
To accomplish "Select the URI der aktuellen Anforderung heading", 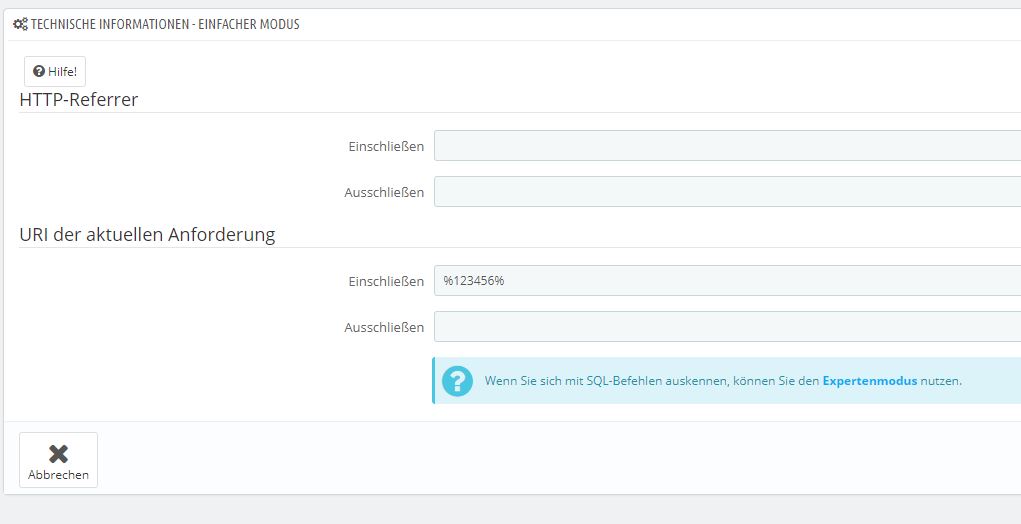I will [147, 235].
